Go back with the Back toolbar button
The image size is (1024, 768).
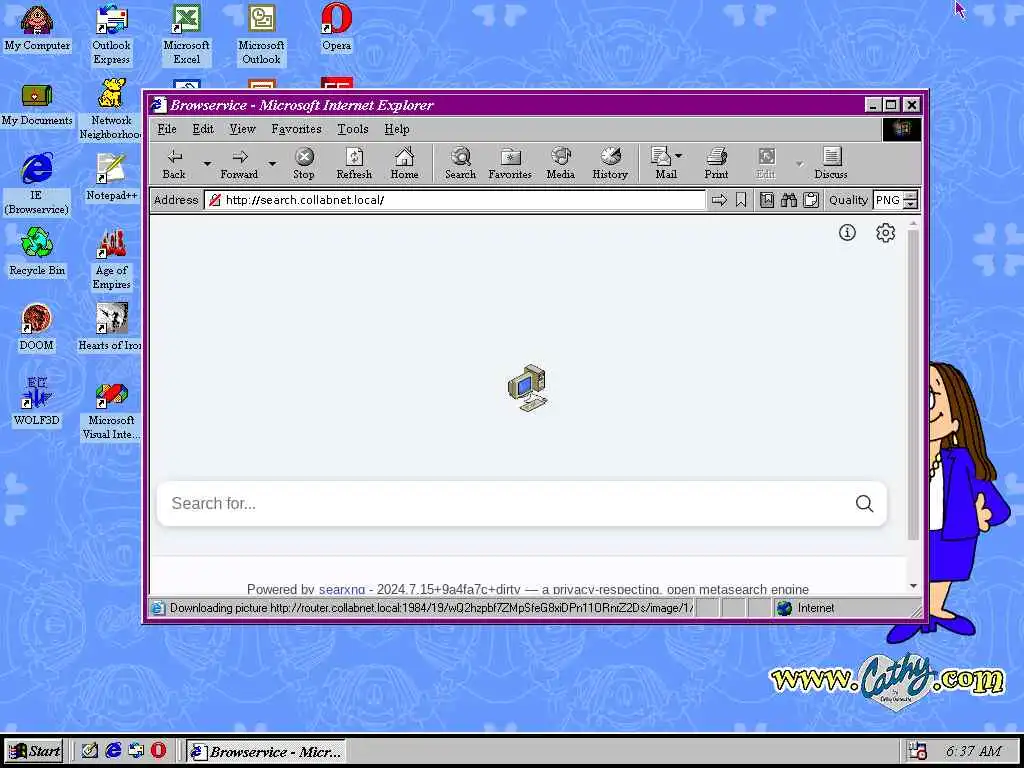click(174, 163)
